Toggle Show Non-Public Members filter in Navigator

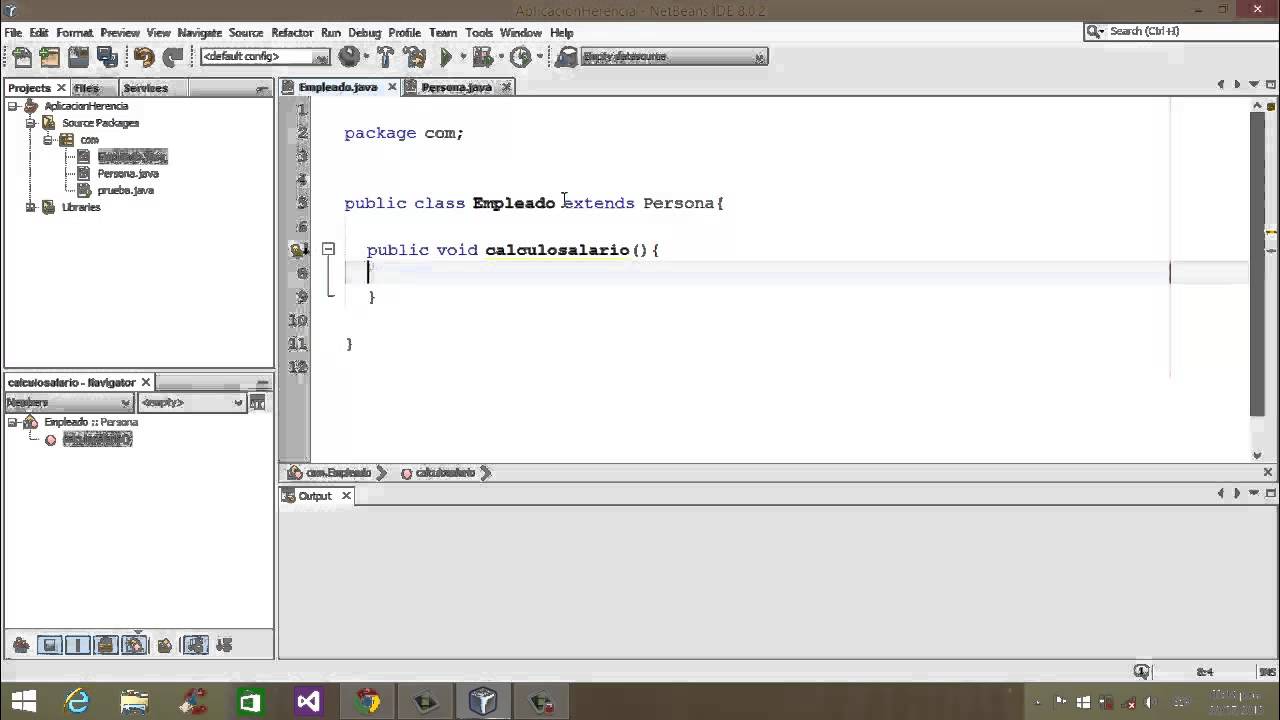[x=106, y=645]
